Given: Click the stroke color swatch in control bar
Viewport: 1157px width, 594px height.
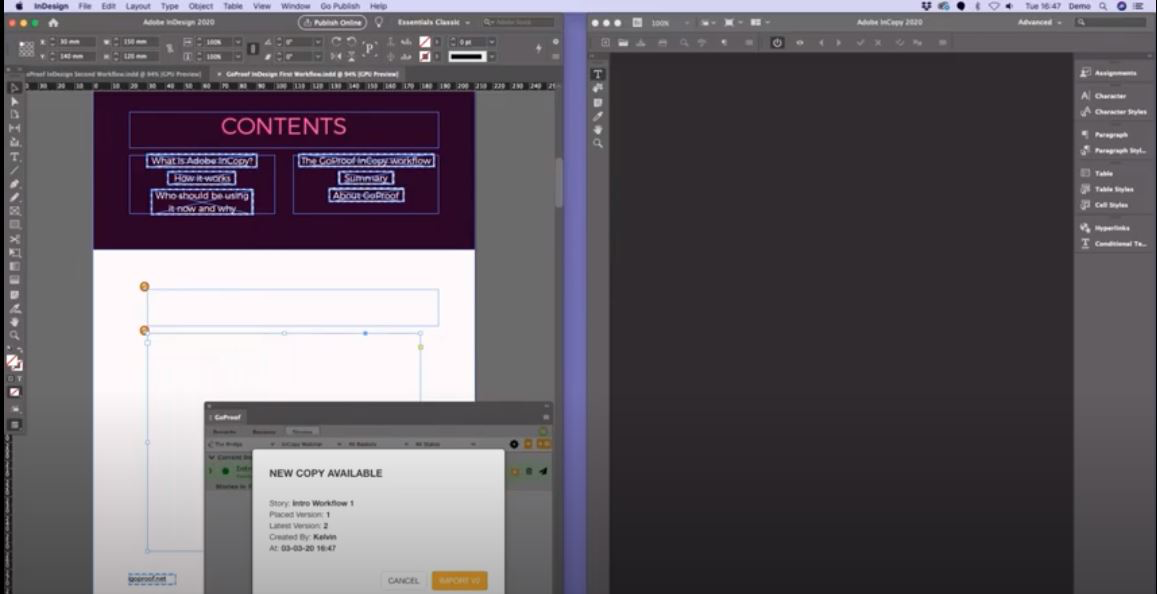Looking at the screenshot, I should (425, 56).
